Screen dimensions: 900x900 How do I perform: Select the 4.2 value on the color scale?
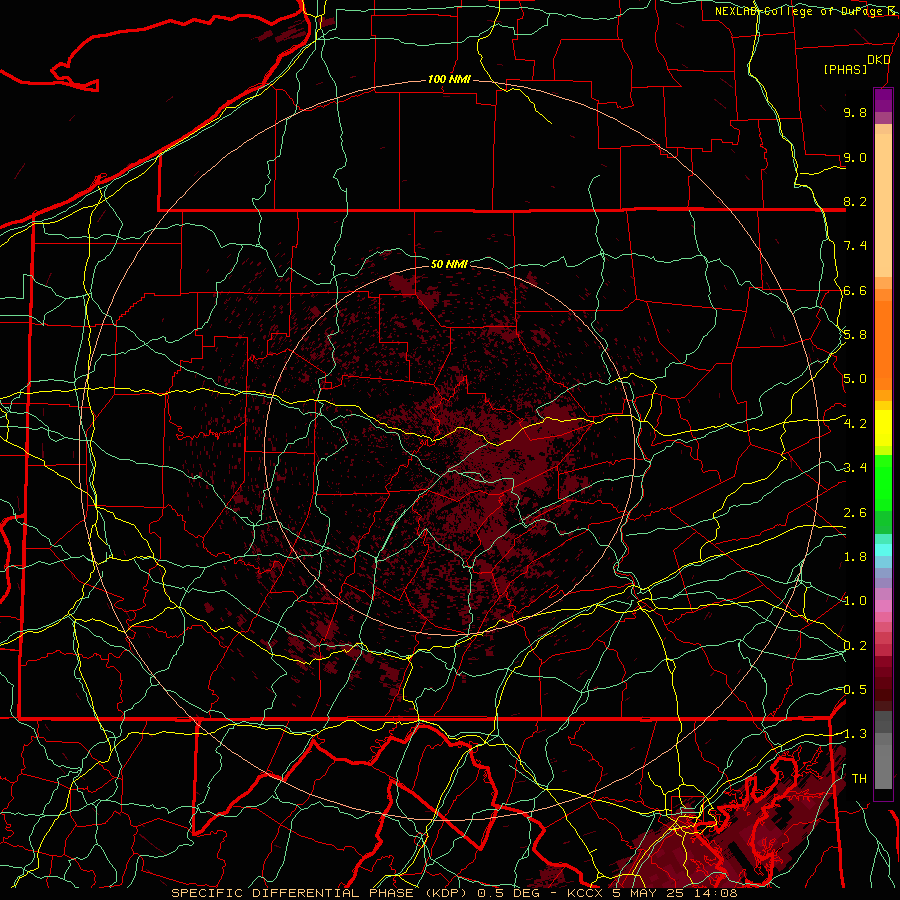pos(855,424)
